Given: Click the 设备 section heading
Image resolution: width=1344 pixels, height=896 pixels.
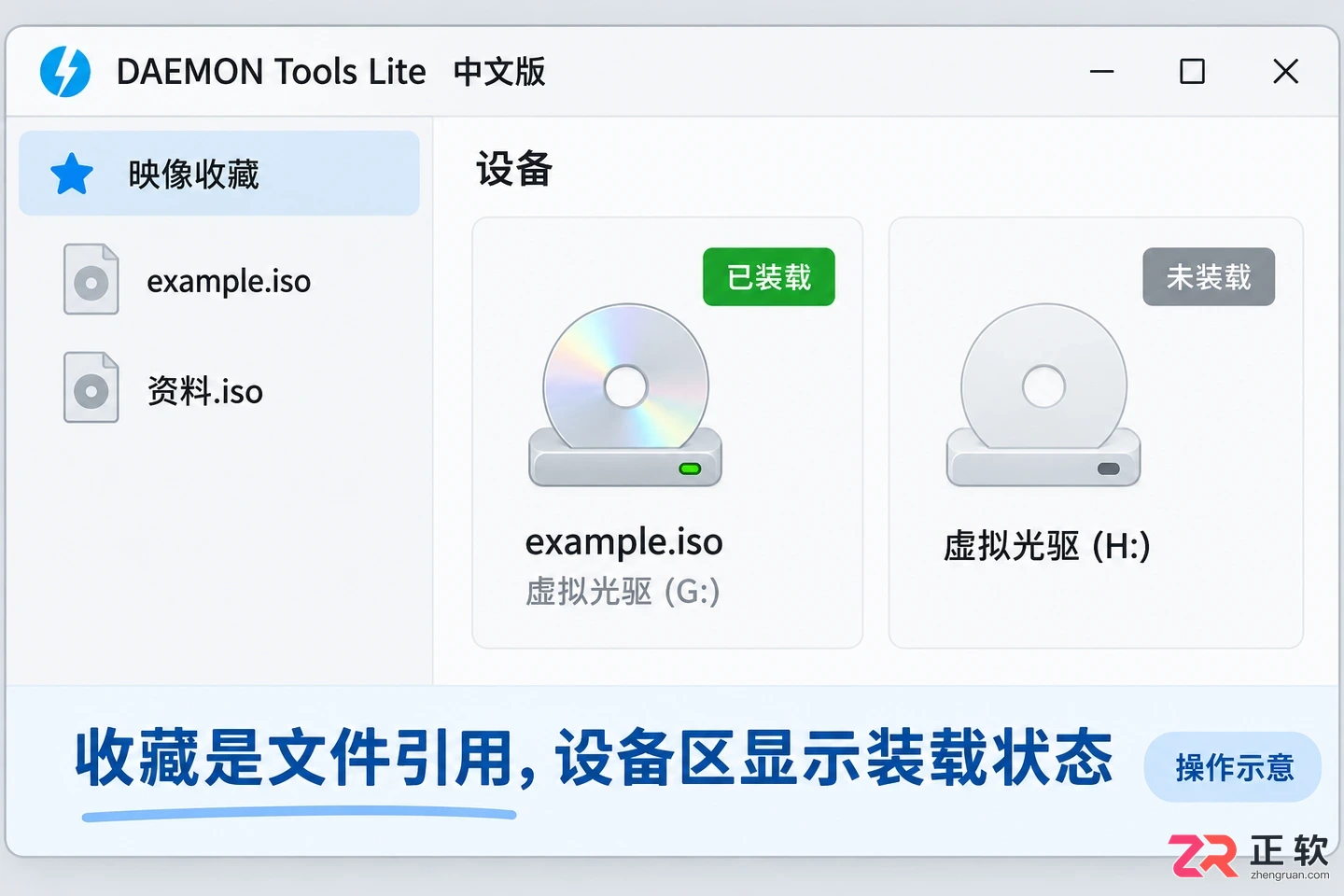Looking at the screenshot, I should click(514, 169).
